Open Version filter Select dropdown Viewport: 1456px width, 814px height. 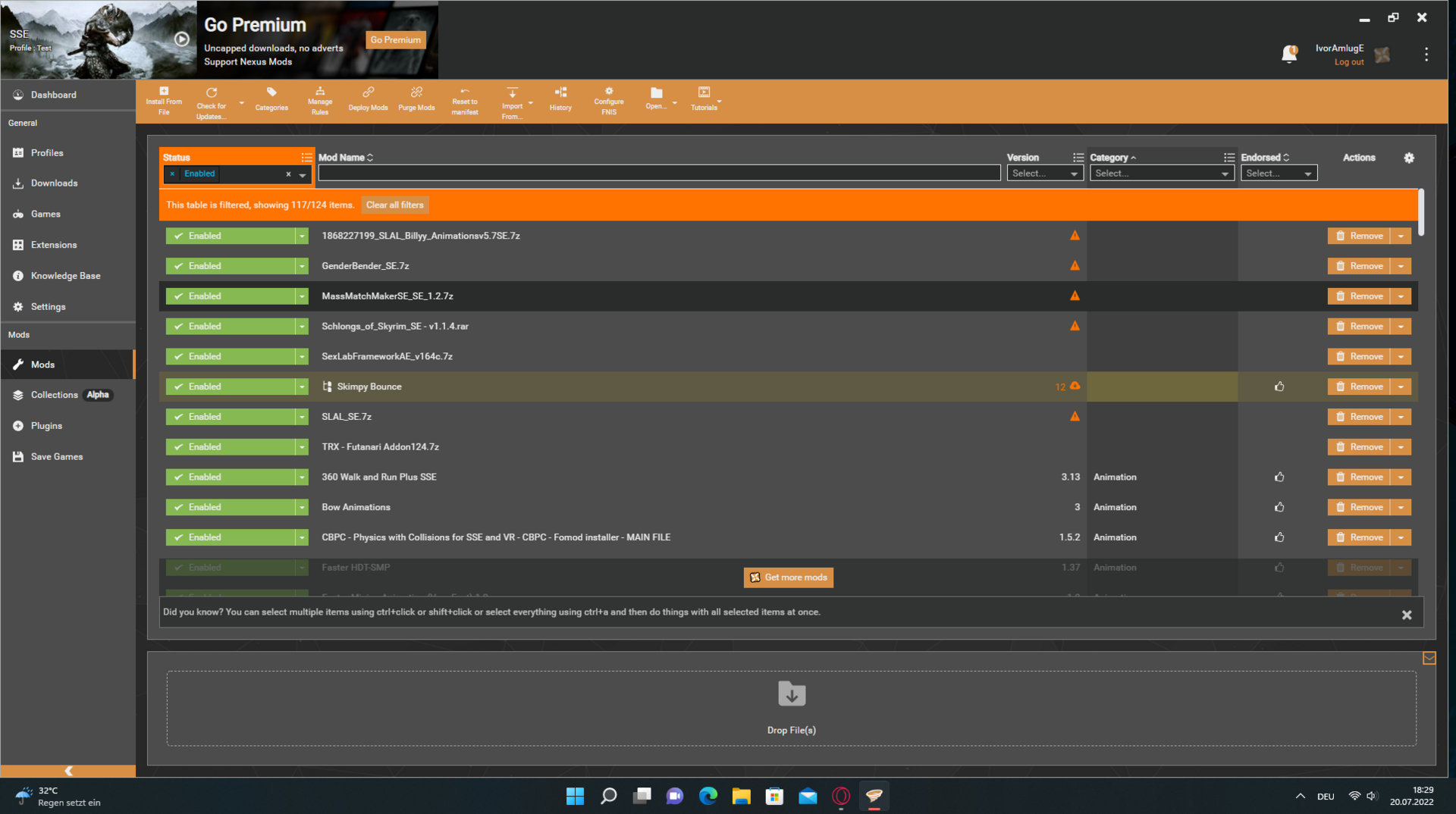pos(1045,174)
